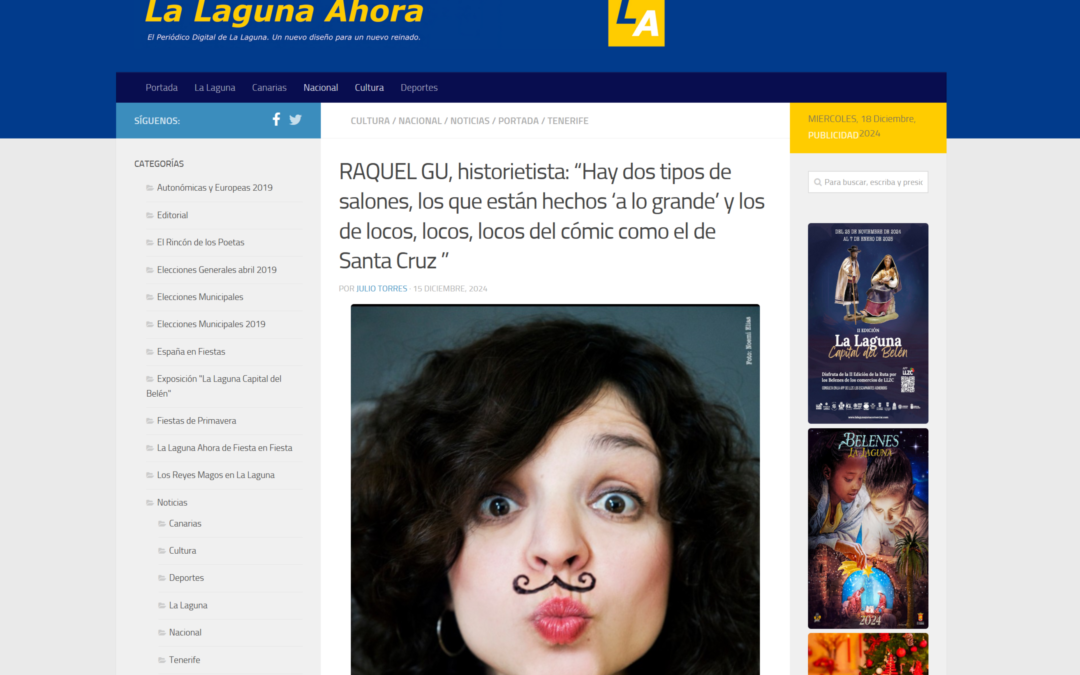The height and width of the screenshot is (675, 1080).
Task: Click the PUBLICIDAD label
Action: [x=833, y=135]
